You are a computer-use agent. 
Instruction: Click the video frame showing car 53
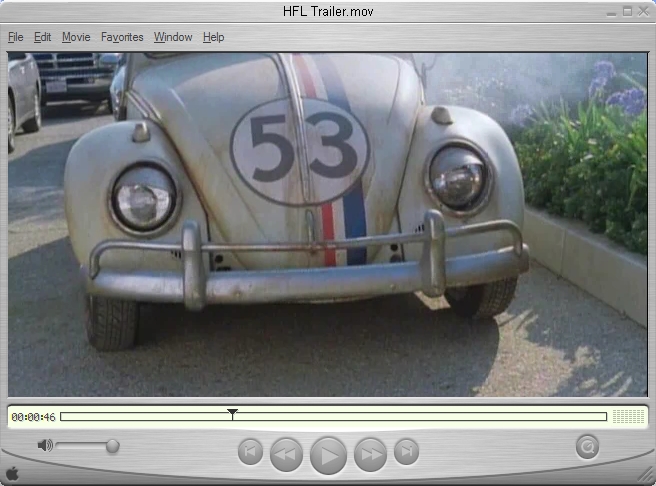[x=328, y=224]
